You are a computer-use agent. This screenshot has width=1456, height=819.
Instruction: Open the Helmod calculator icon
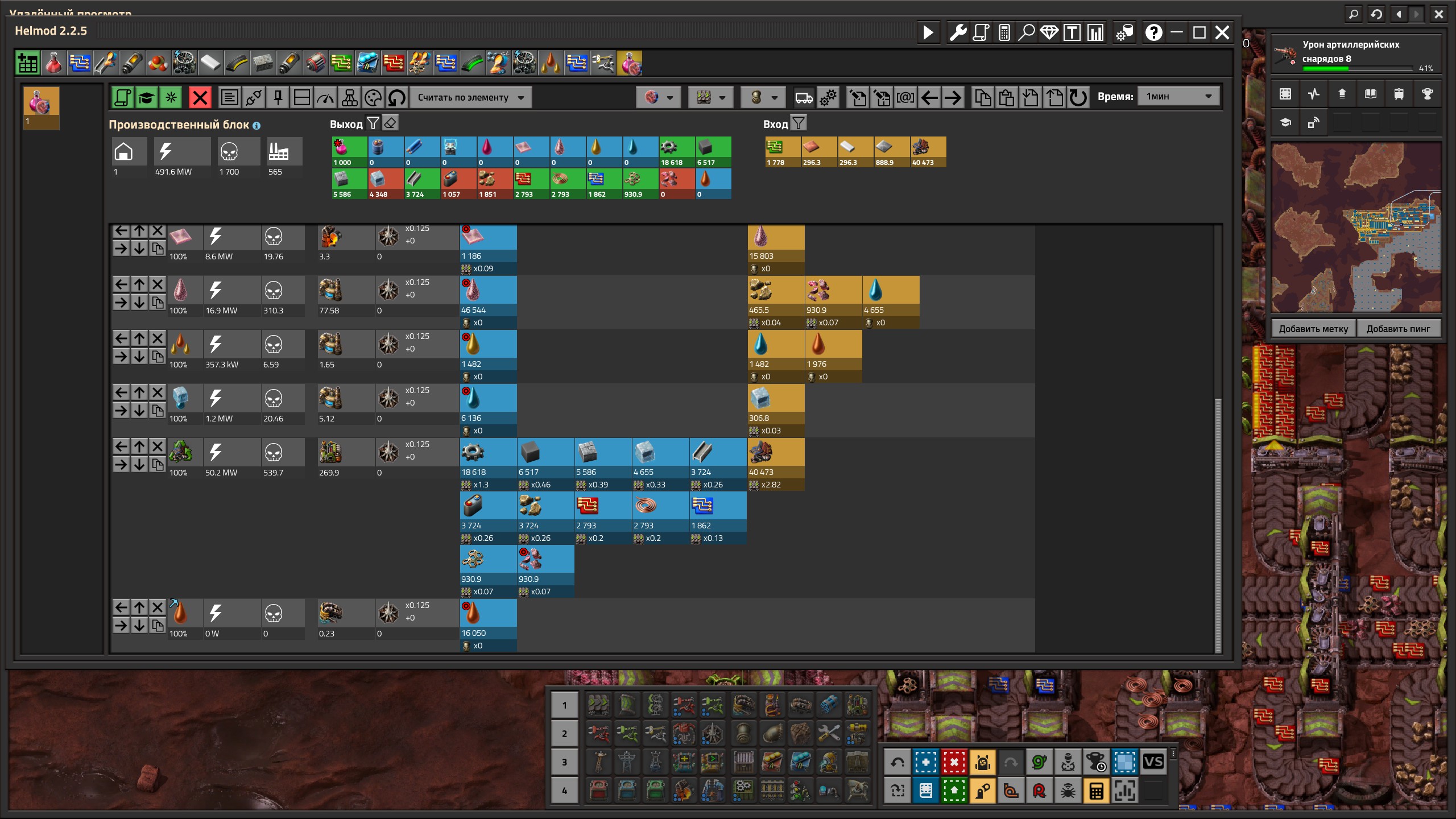[1004, 33]
